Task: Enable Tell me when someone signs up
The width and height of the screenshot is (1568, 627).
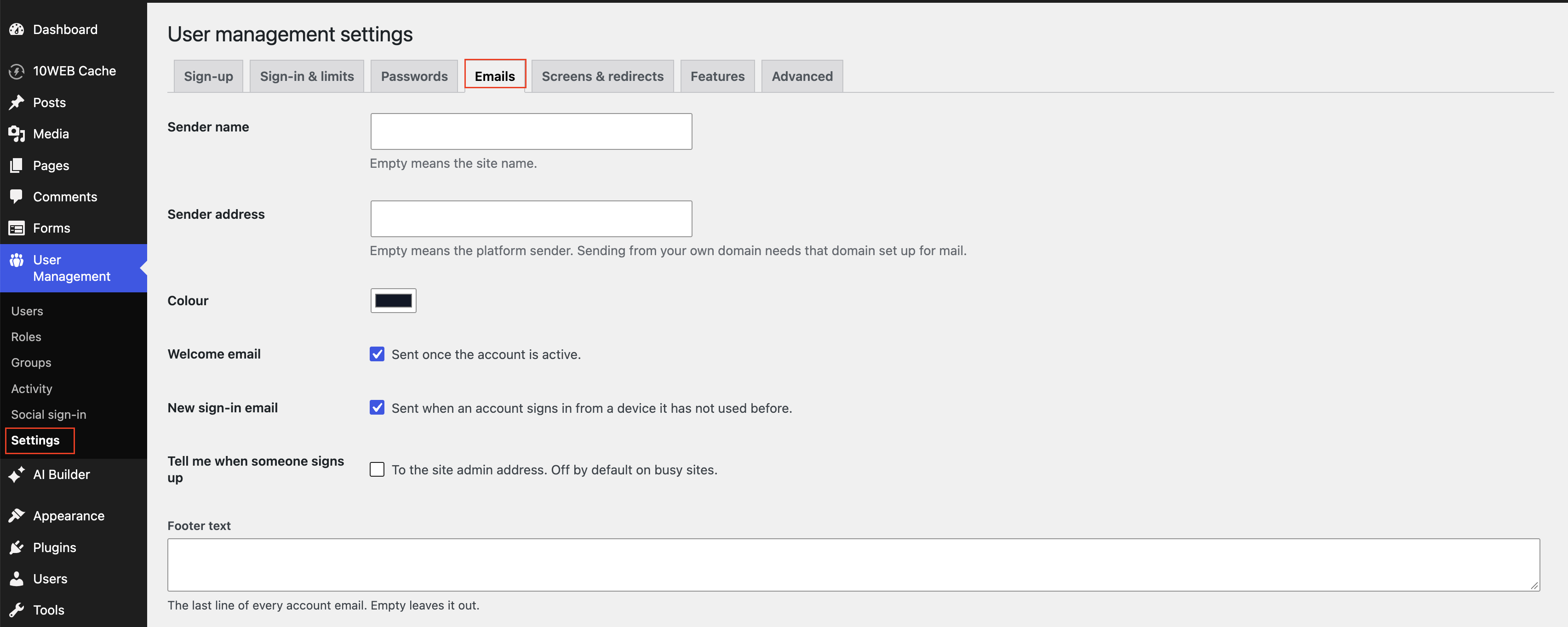Action: [377, 469]
